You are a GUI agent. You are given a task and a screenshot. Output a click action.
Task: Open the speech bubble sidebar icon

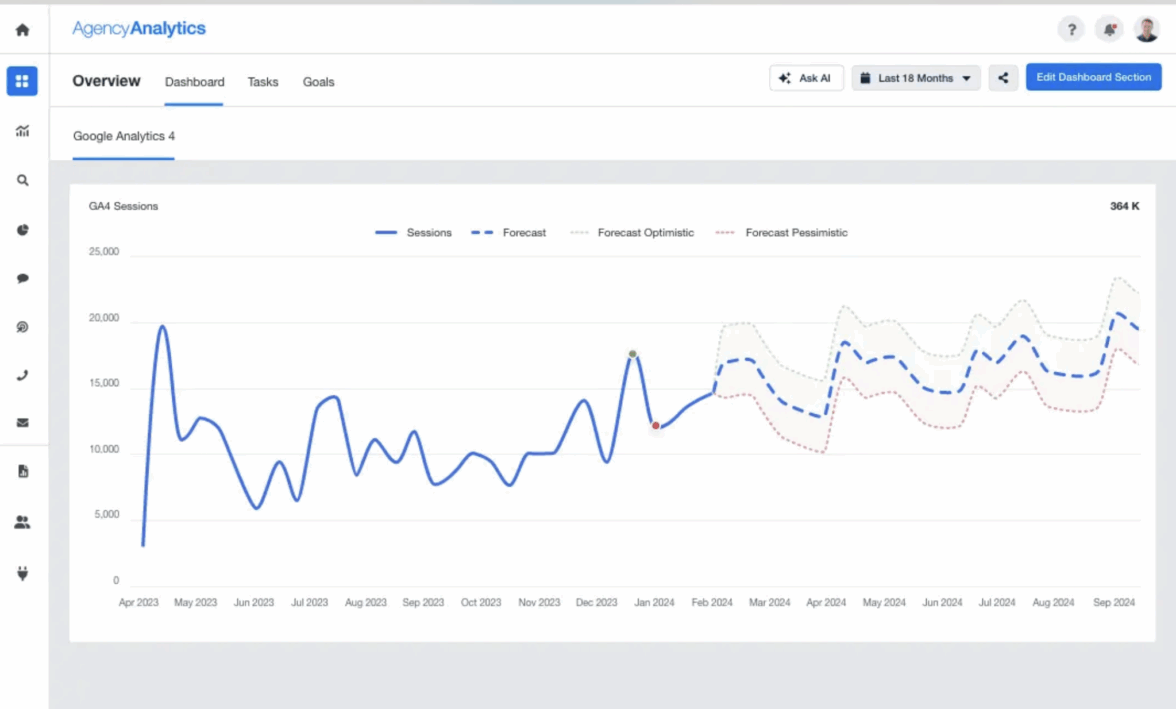pyautogui.click(x=22, y=279)
